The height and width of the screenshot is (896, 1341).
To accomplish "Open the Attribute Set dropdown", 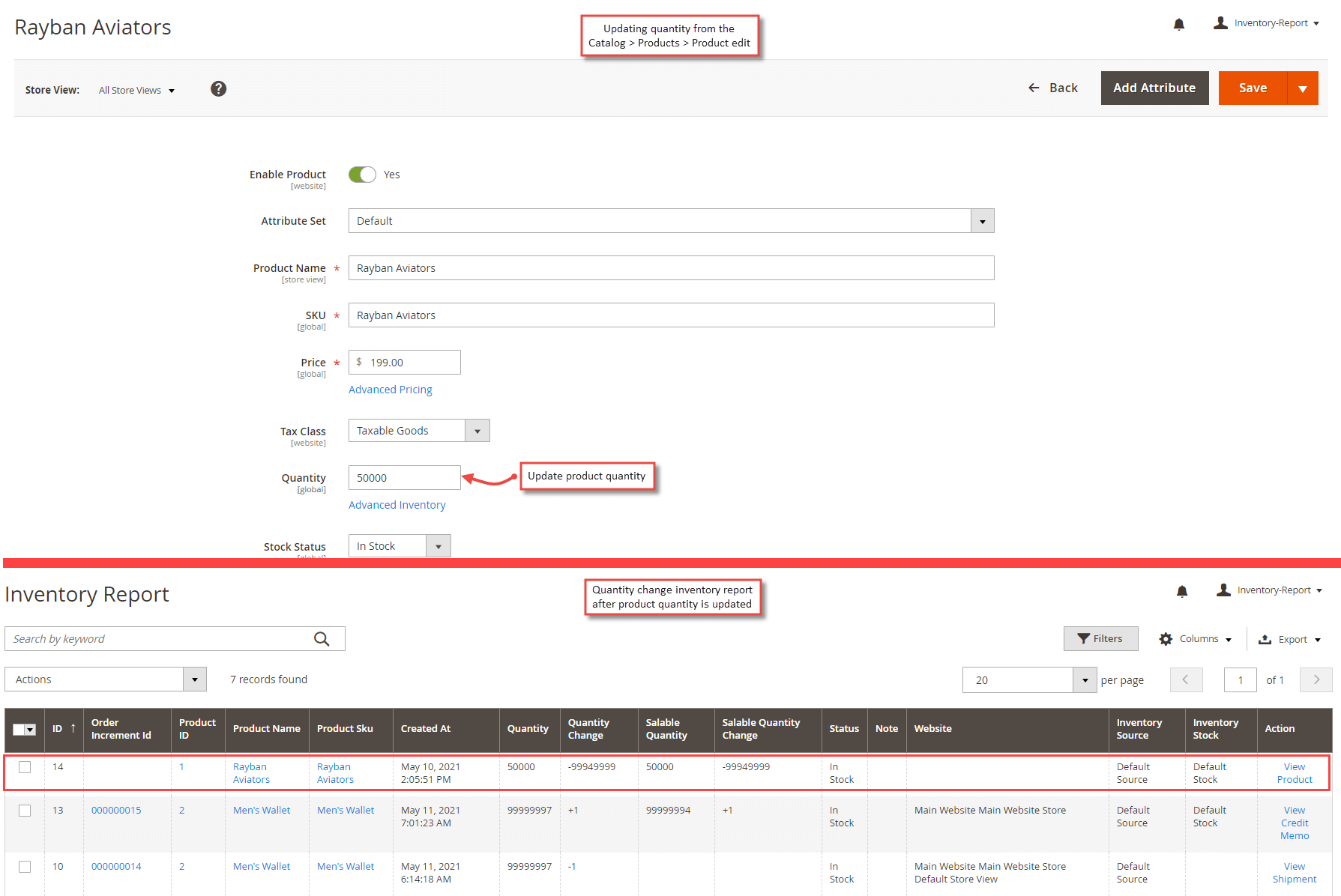I will pos(982,220).
